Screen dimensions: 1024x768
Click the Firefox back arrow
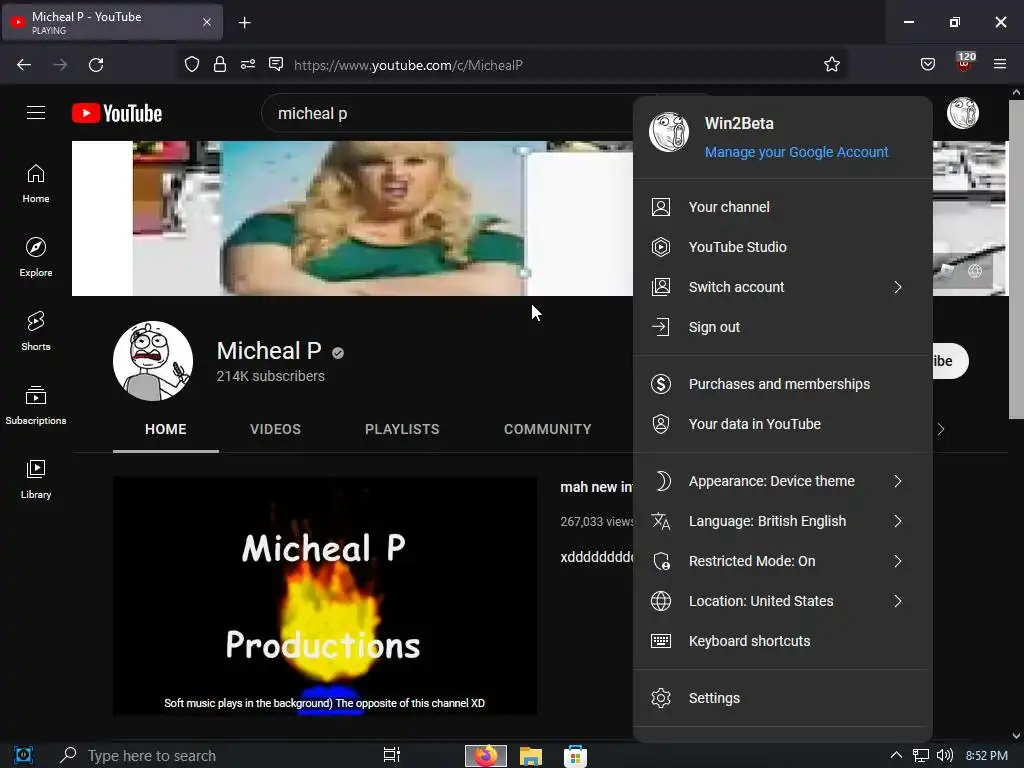click(24, 65)
